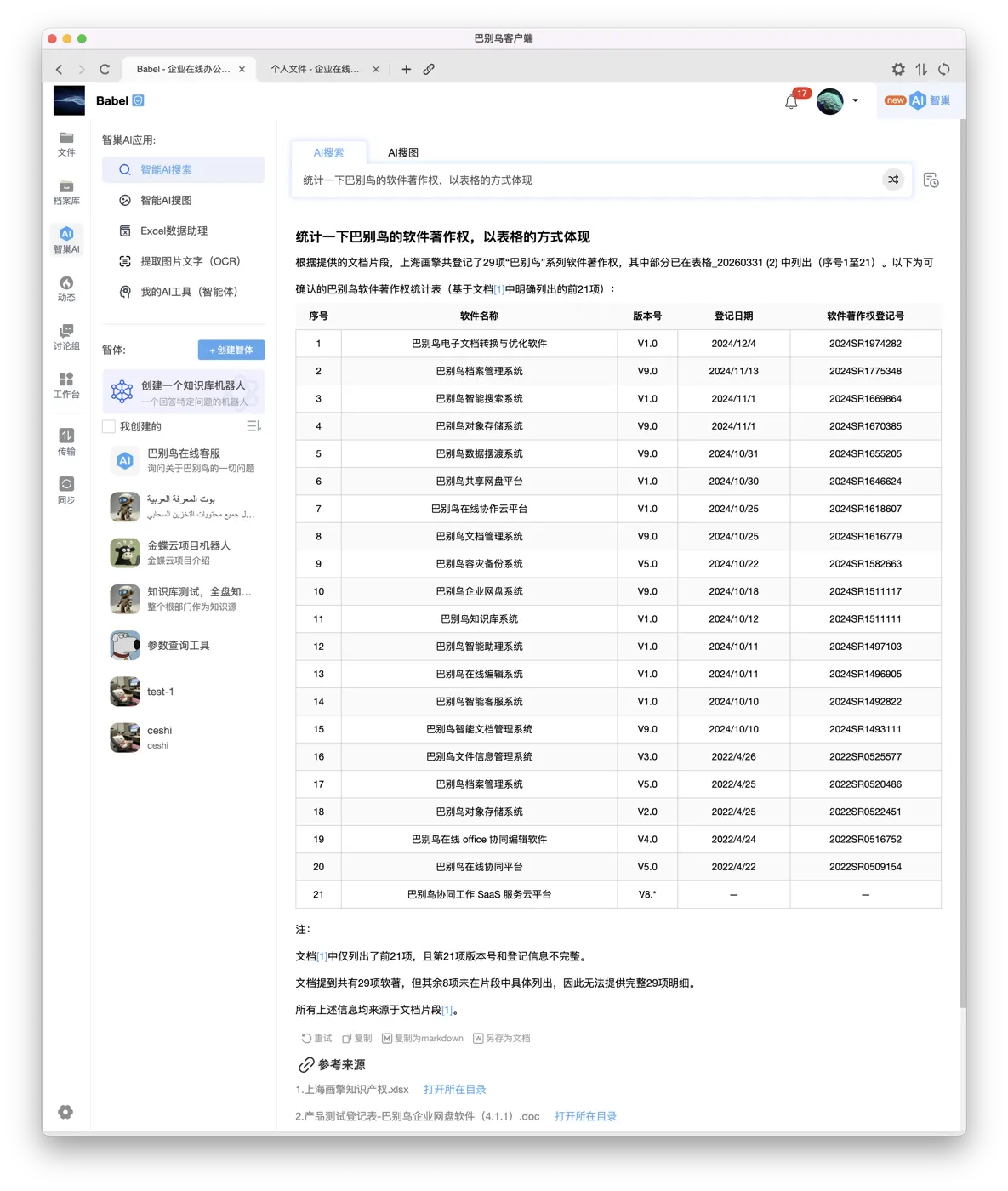Open a new tab with plus icon
The image size is (1008, 1191).
click(x=407, y=70)
